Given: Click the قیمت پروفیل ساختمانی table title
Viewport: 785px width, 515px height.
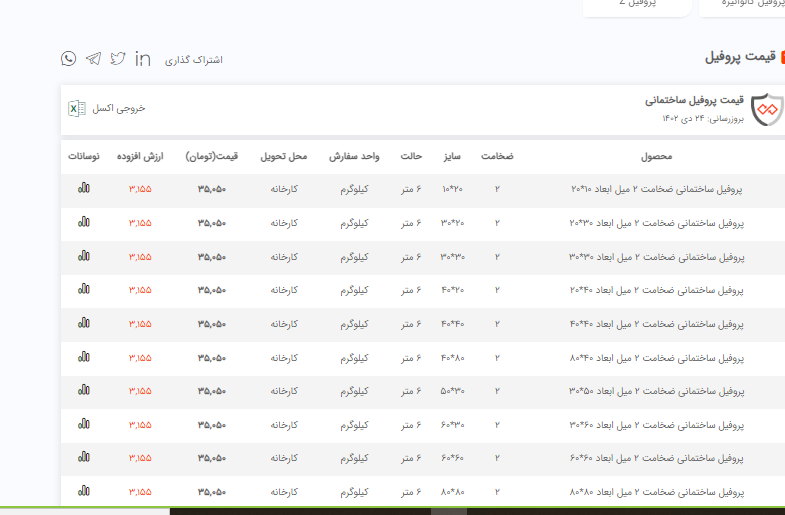Looking at the screenshot, I should pos(694,101).
